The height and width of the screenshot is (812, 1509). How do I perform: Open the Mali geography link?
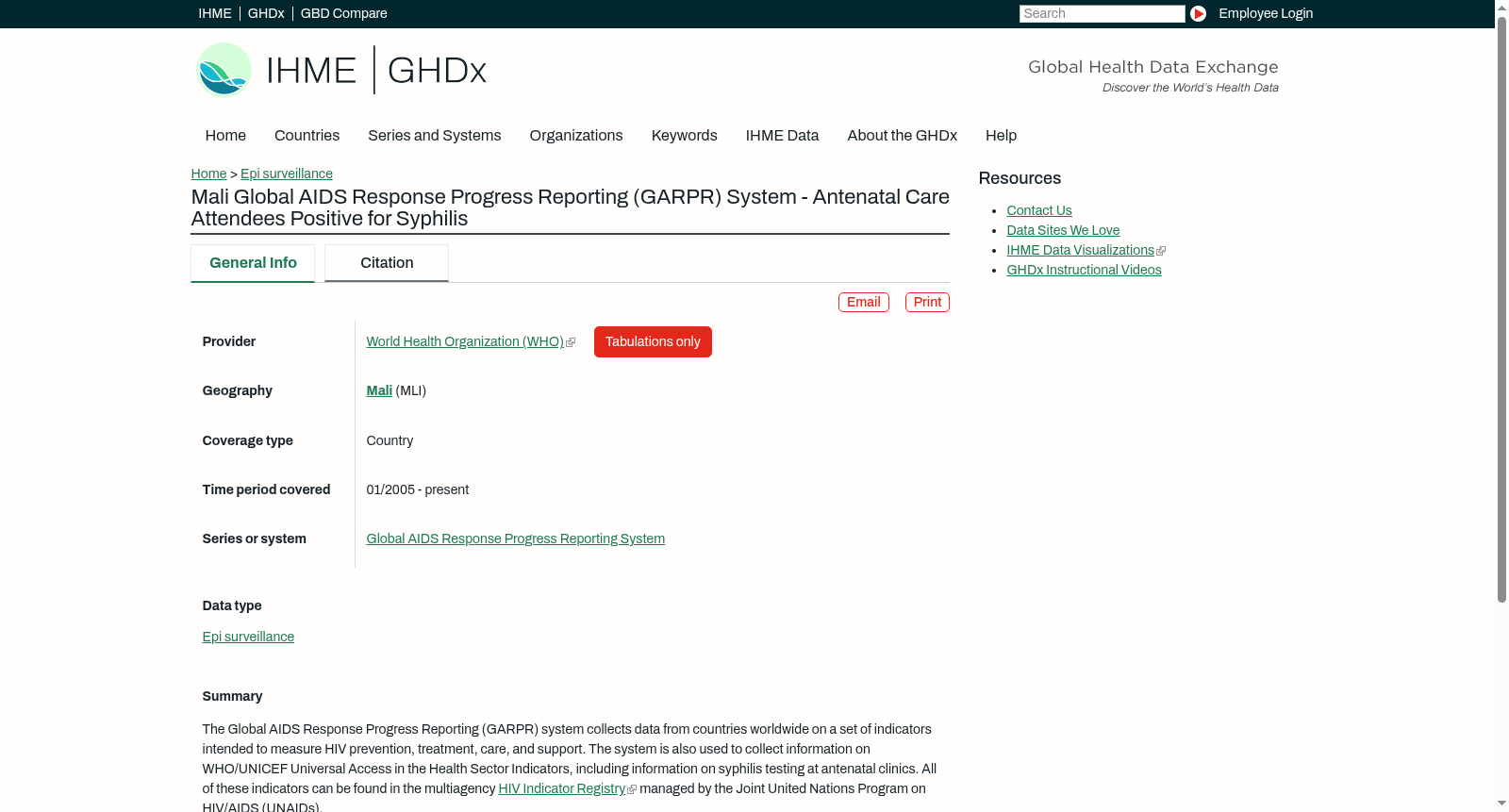[x=379, y=390]
